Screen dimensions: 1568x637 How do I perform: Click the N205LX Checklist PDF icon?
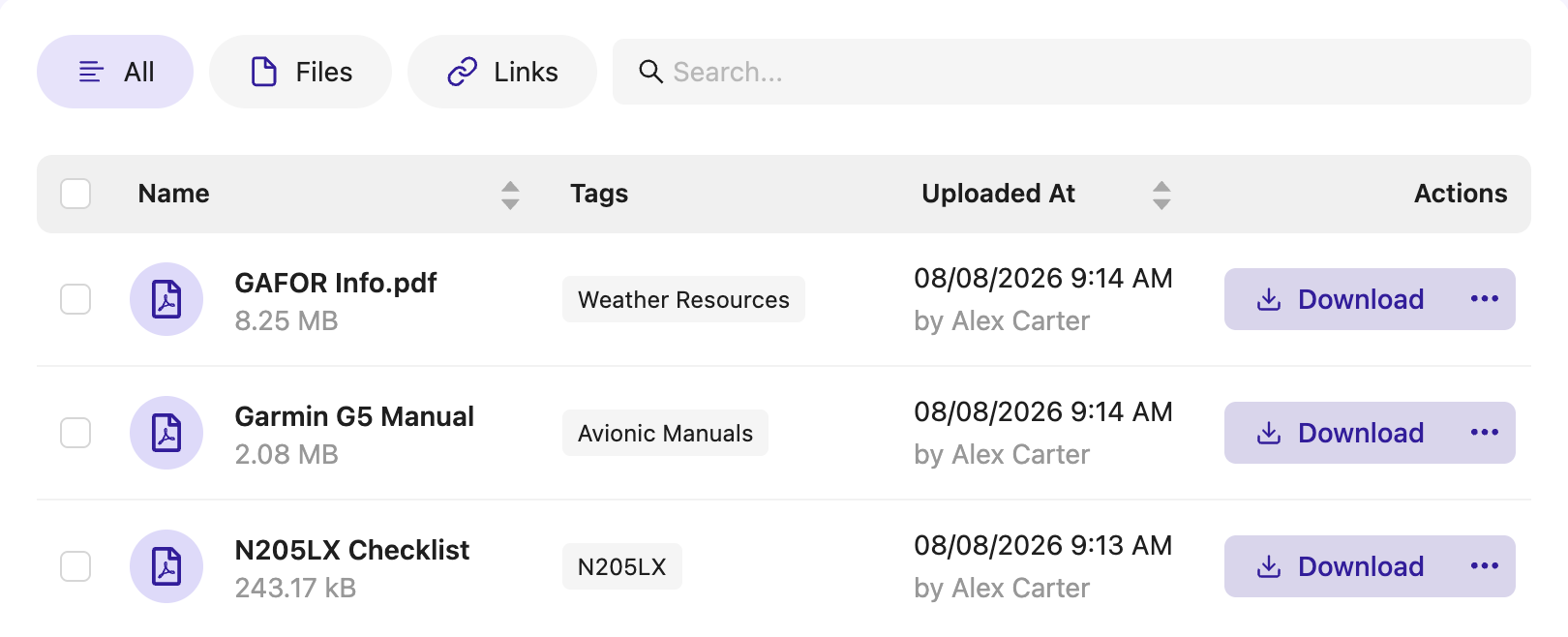click(166, 566)
